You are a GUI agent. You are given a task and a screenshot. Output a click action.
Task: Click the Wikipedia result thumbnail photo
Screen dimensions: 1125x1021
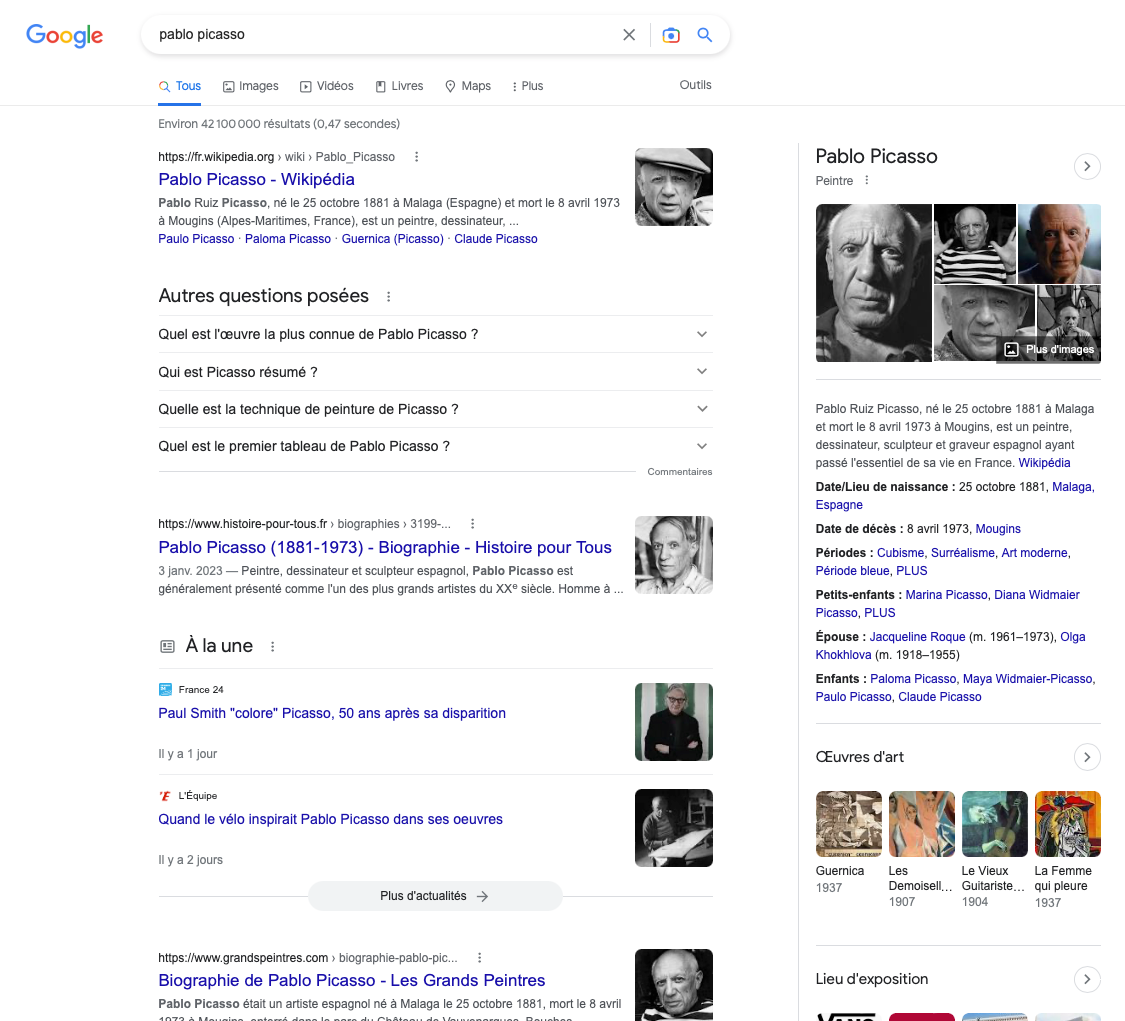click(x=674, y=187)
